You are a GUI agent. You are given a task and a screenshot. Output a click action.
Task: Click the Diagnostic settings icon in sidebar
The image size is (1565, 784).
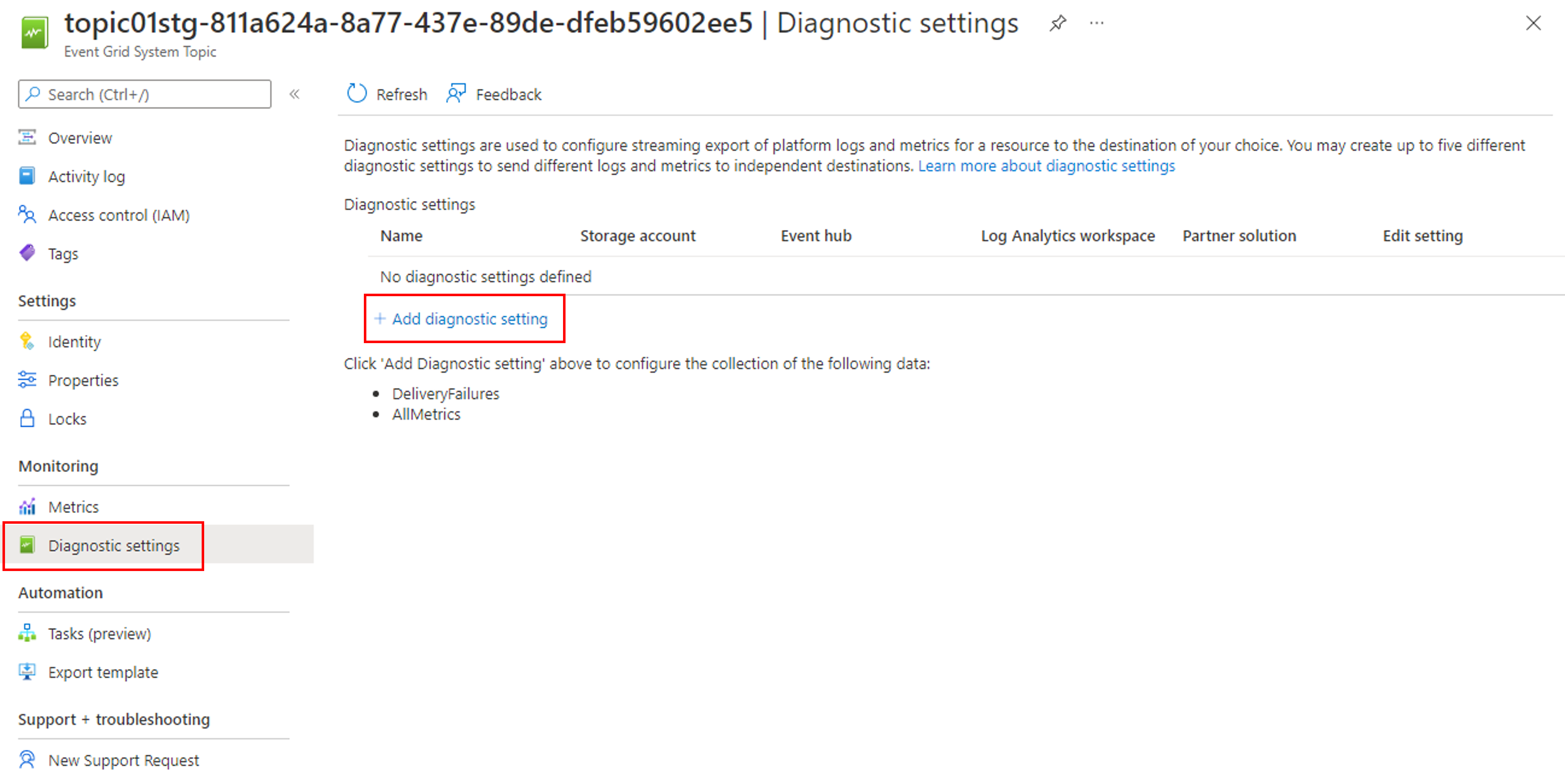pyautogui.click(x=27, y=545)
